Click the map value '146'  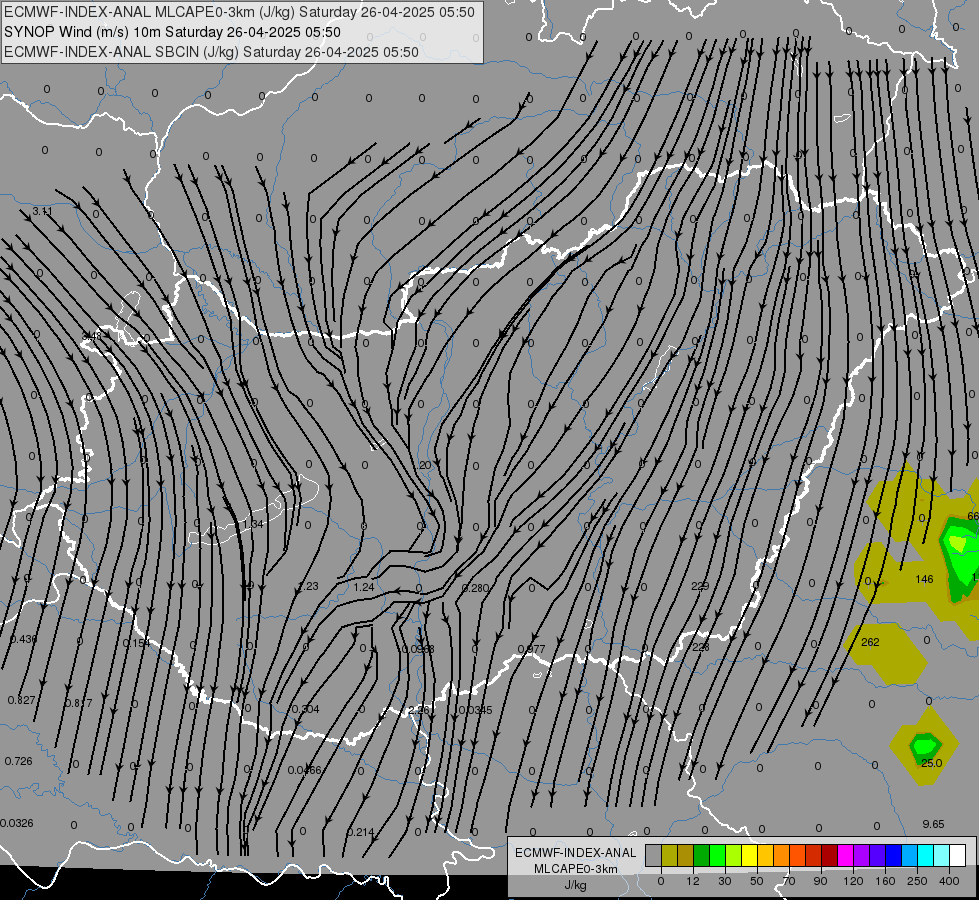pos(924,579)
